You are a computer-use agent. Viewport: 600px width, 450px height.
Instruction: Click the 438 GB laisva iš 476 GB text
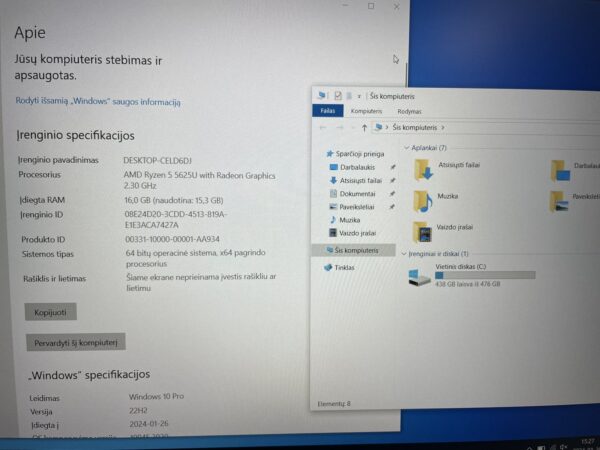[x=468, y=284]
